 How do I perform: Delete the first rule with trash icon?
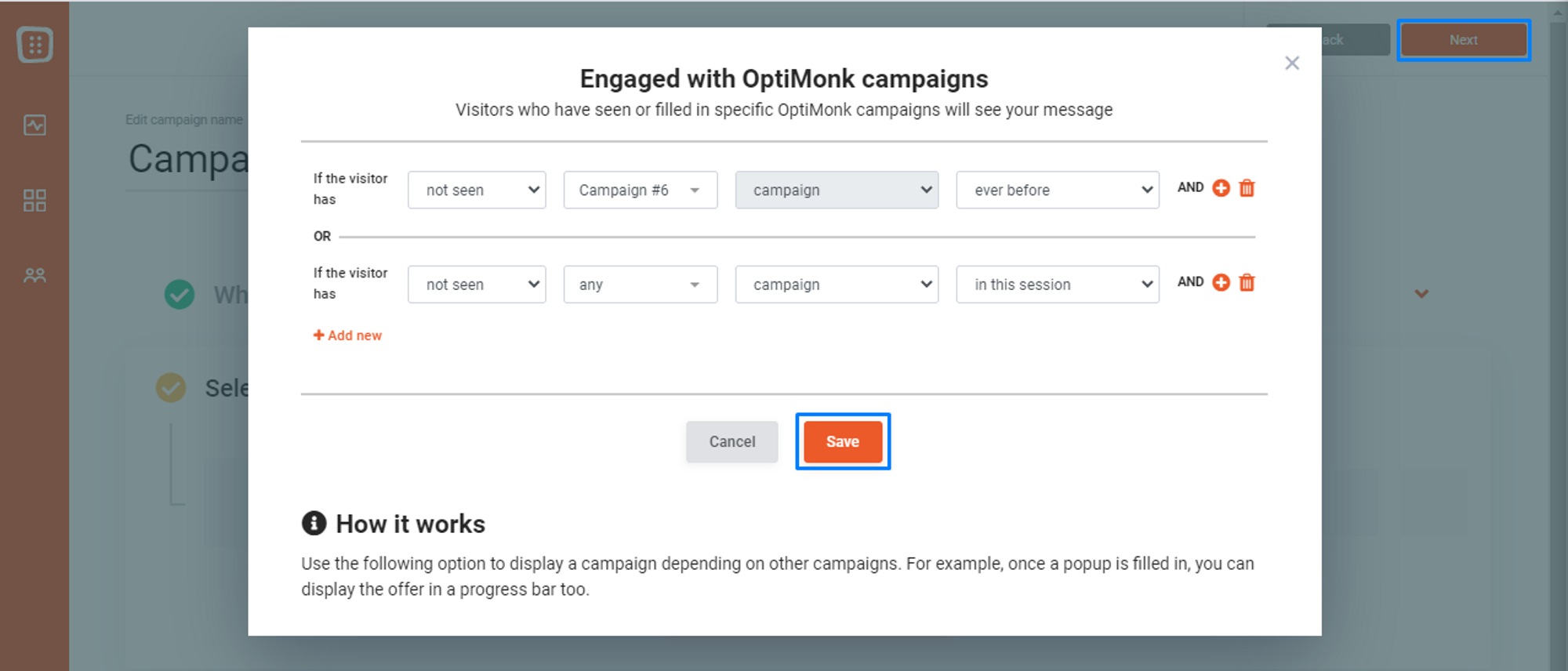point(1247,188)
